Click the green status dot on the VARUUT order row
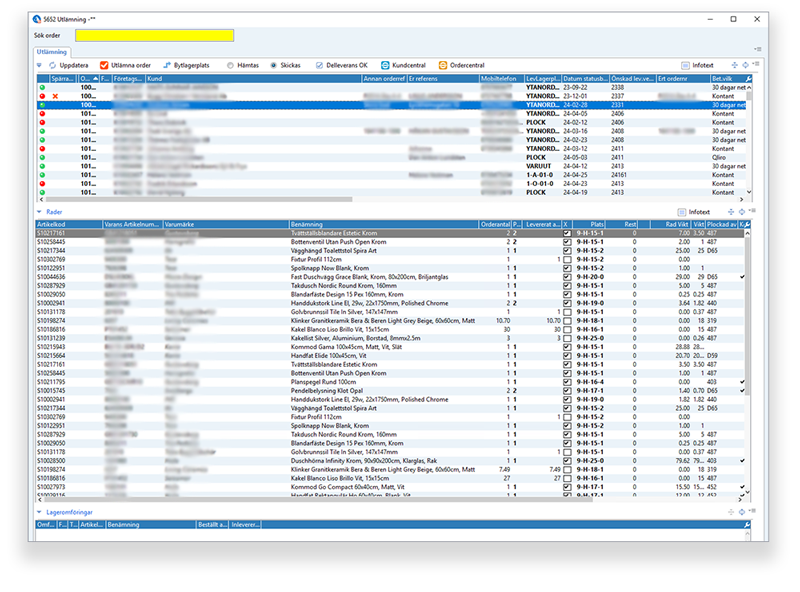This screenshot has height=592, width=800. (x=42, y=166)
